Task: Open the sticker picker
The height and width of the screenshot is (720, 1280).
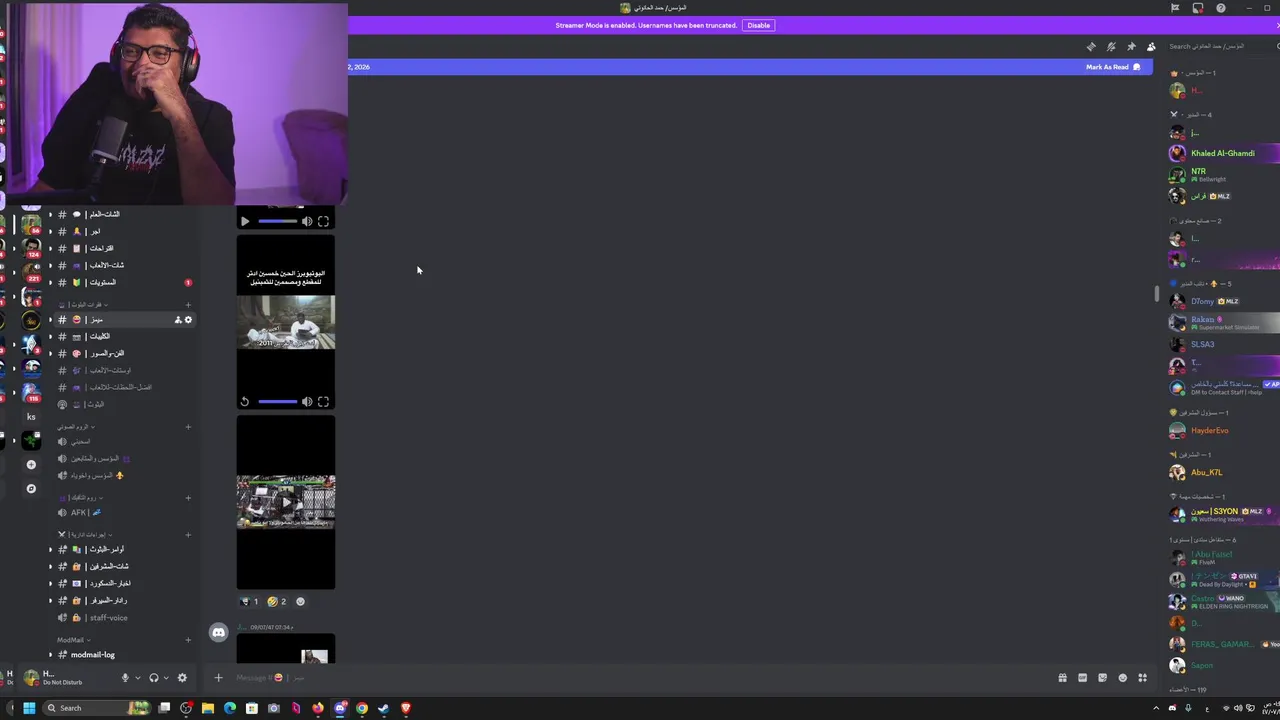Action: point(1102,678)
